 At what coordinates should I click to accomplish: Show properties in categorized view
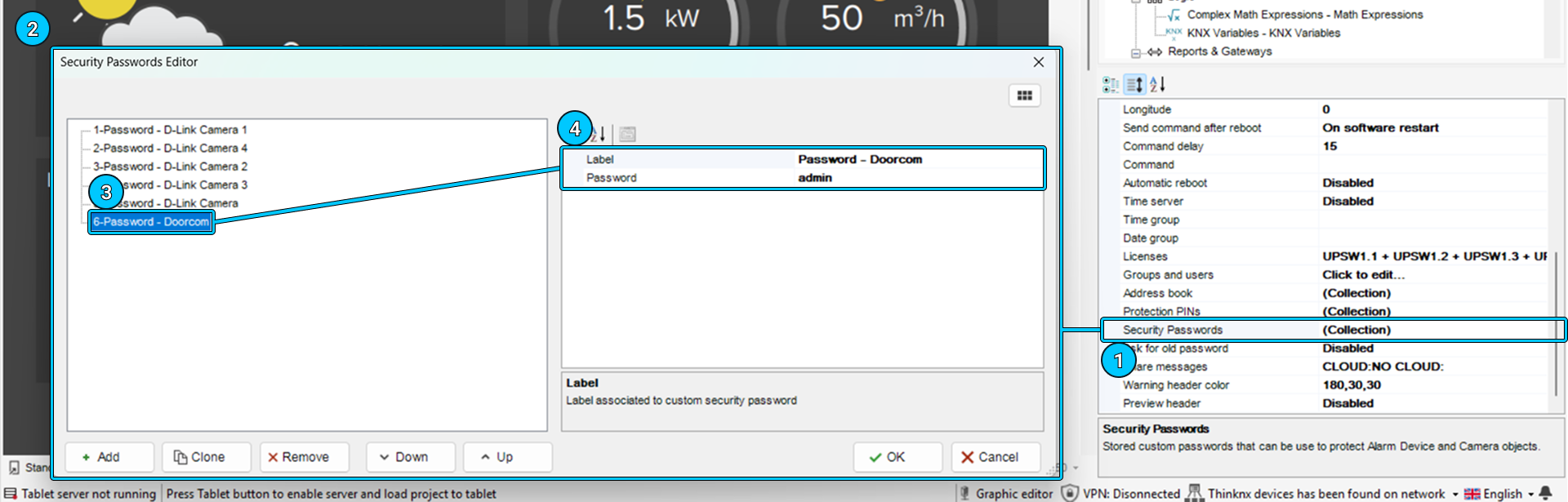tap(1111, 84)
